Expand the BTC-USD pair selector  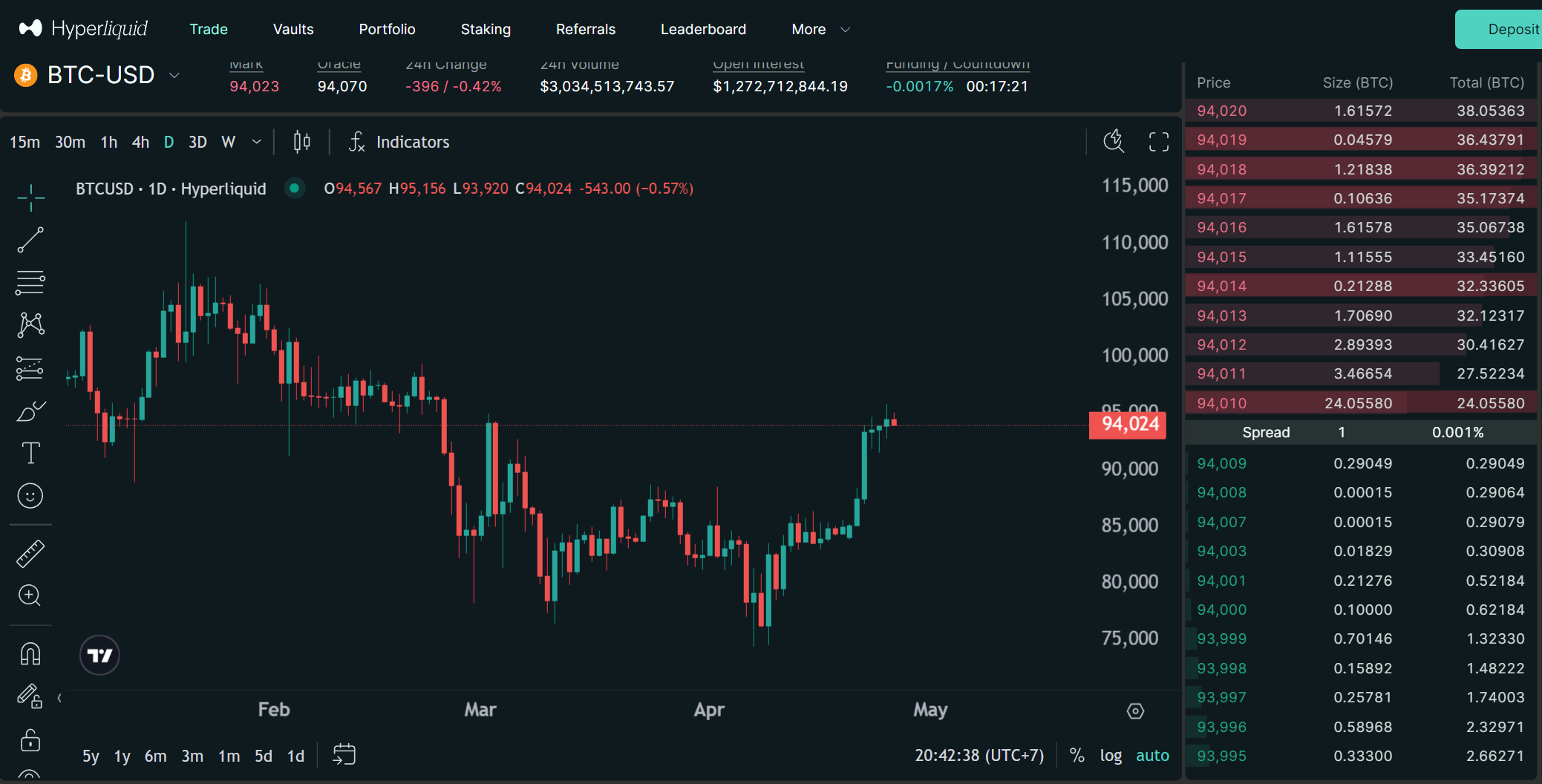(x=174, y=75)
